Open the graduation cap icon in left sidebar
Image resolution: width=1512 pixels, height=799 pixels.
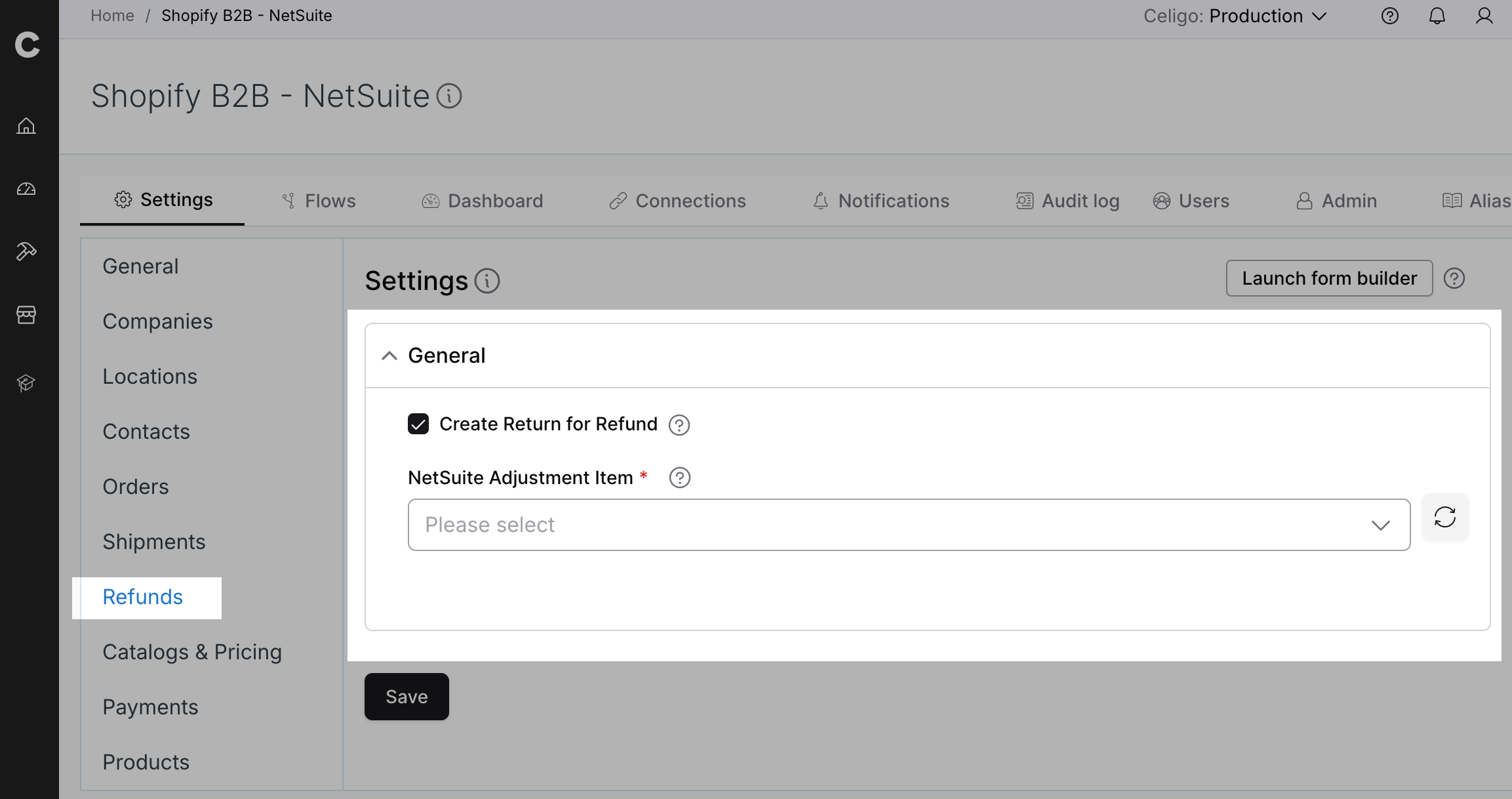coord(26,382)
